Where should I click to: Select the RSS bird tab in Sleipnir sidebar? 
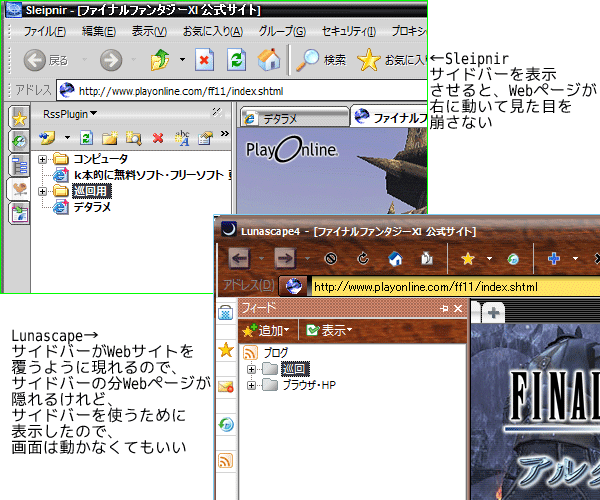coord(19,189)
